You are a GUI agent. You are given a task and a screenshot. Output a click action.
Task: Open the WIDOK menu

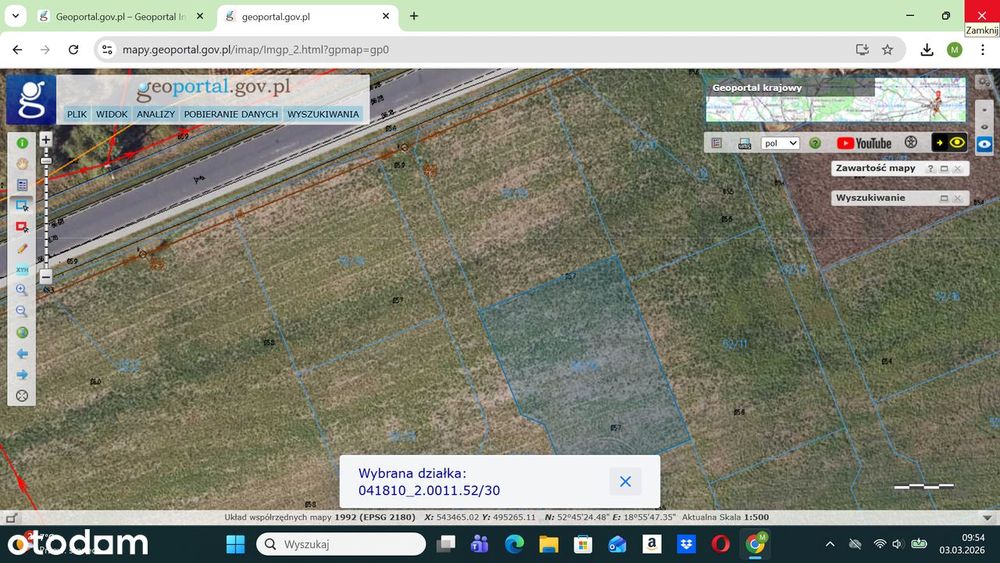[x=112, y=114]
